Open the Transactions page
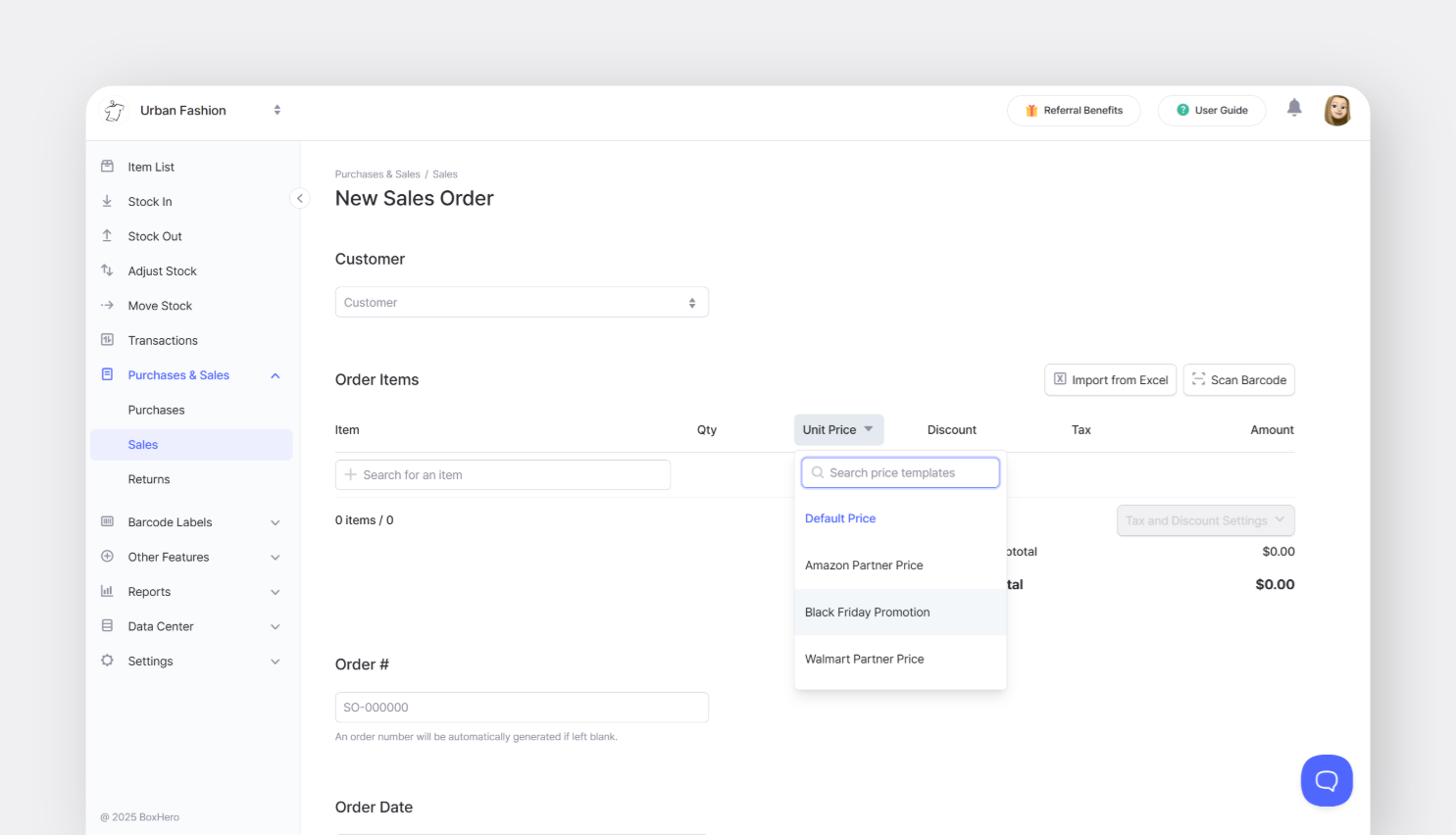Screen dimensions: 1456x835 tap(162, 340)
